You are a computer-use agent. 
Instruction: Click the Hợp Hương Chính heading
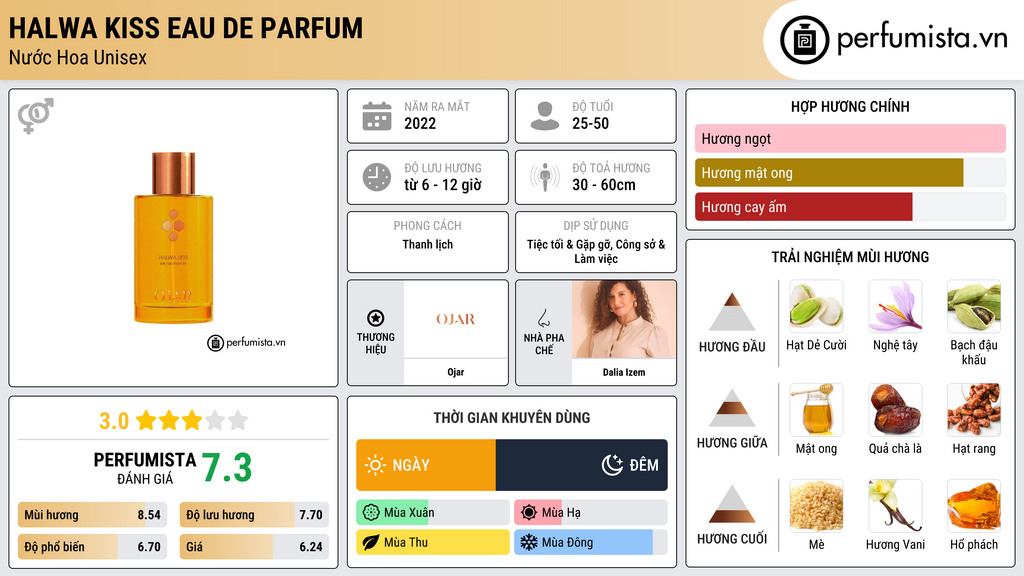[850, 106]
